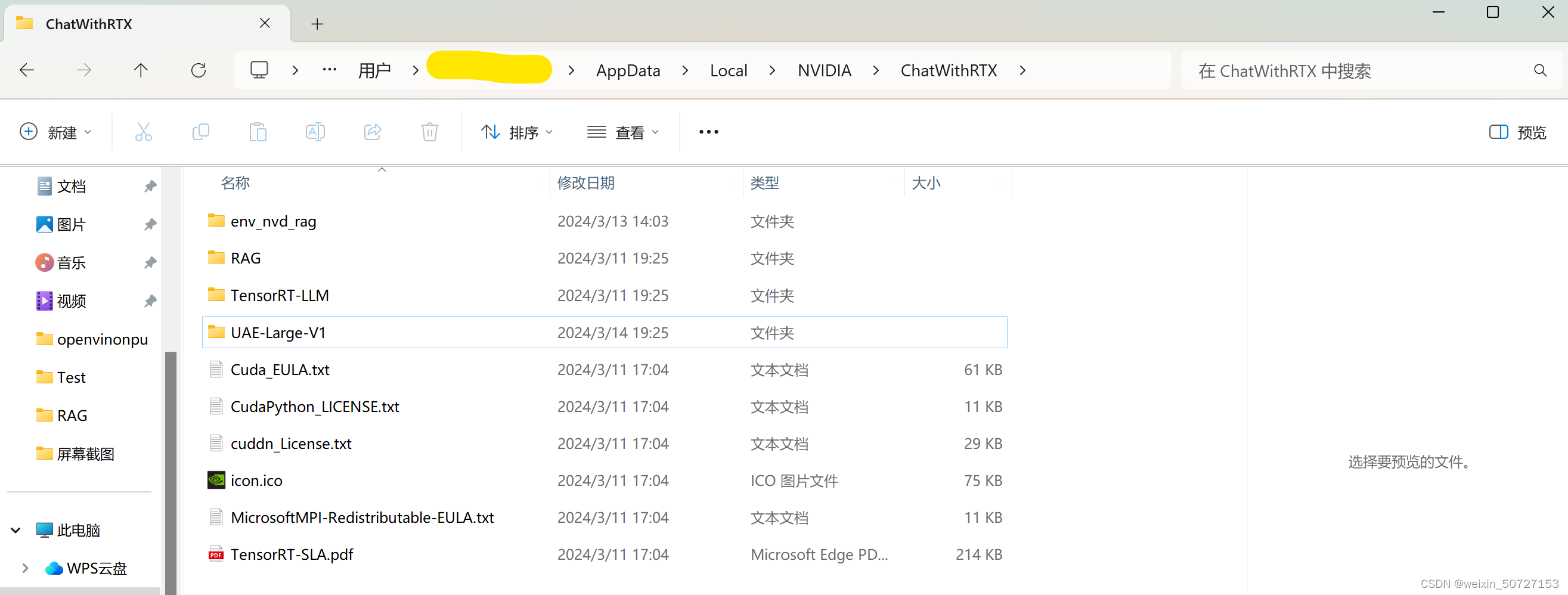Expand the WPS云盘 tree node
This screenshot has height=595, width=1568.
pos(25,568)
